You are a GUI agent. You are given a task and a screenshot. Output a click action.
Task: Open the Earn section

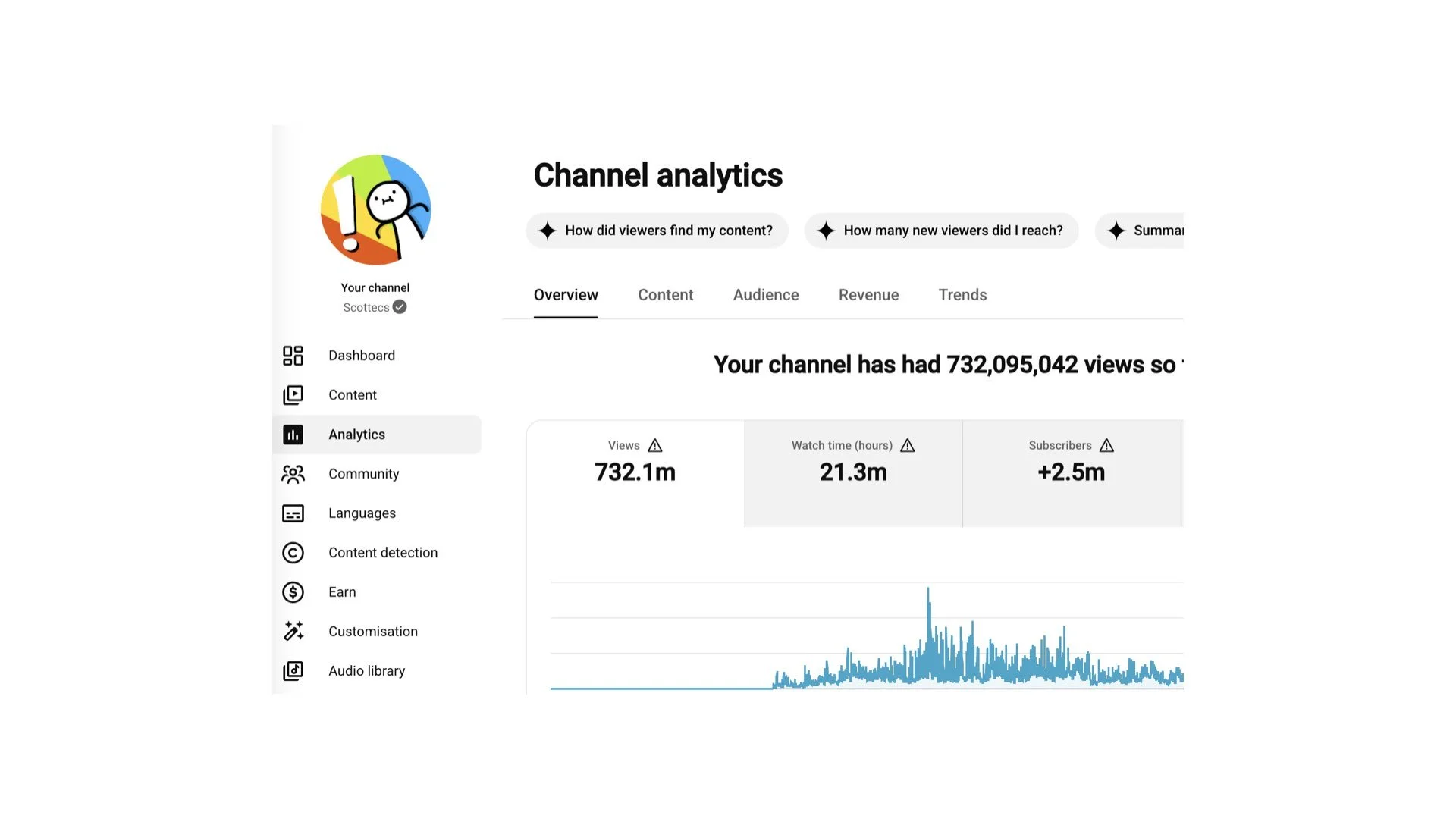pos(377,592)
